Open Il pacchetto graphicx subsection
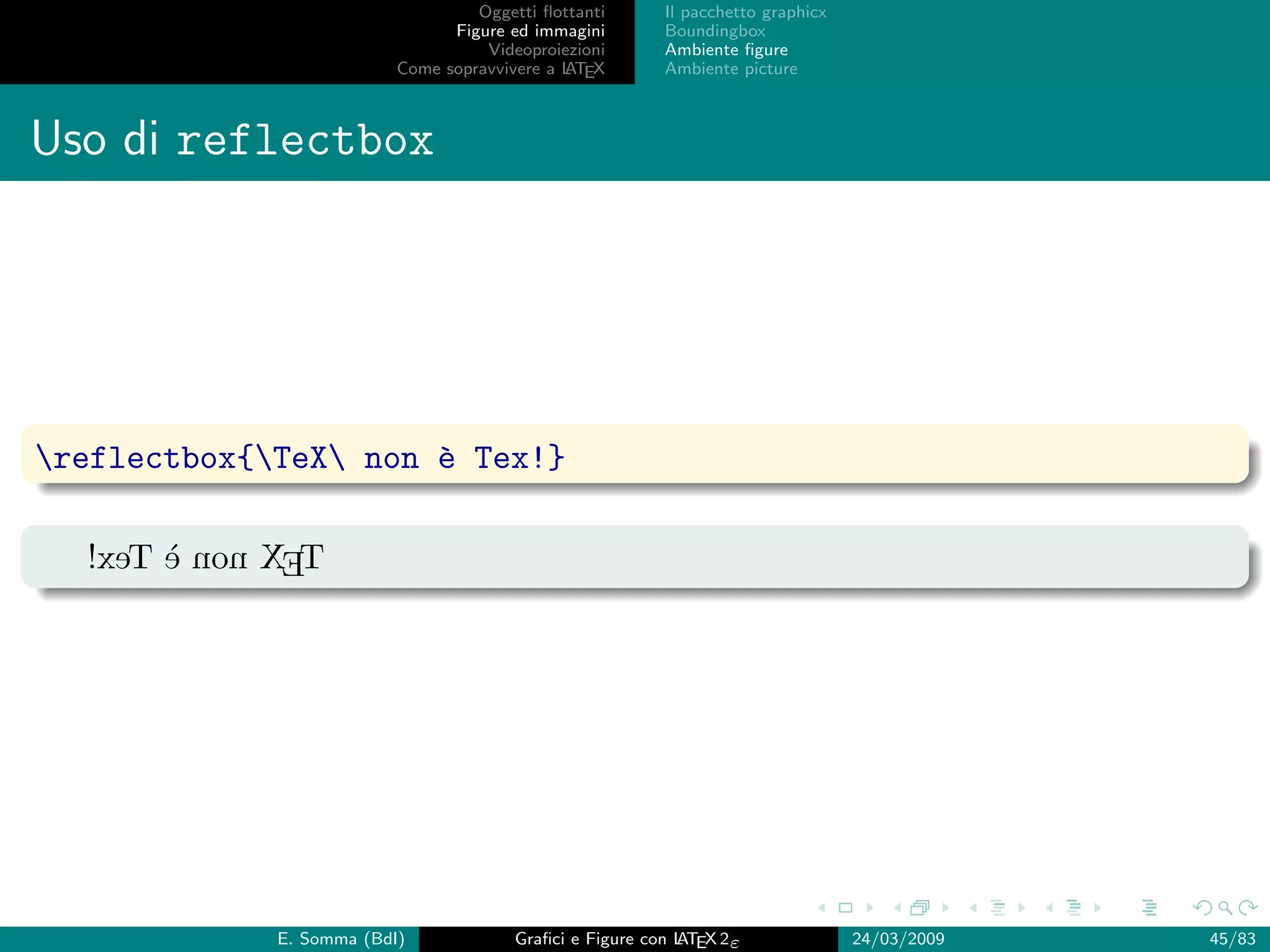This screenshot has height=952, width=1270. pos(745,12)
